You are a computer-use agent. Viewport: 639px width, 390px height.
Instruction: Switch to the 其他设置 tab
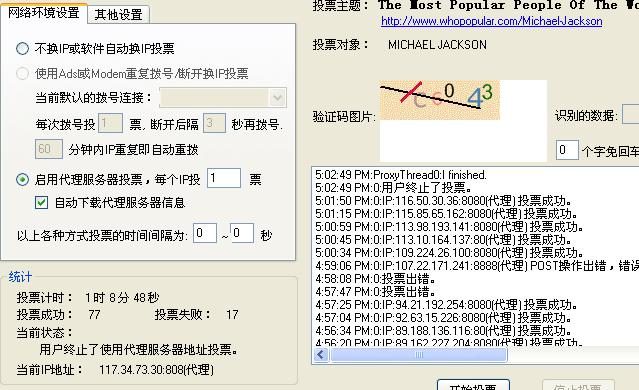pyautogui.click(x=118, y=15)
